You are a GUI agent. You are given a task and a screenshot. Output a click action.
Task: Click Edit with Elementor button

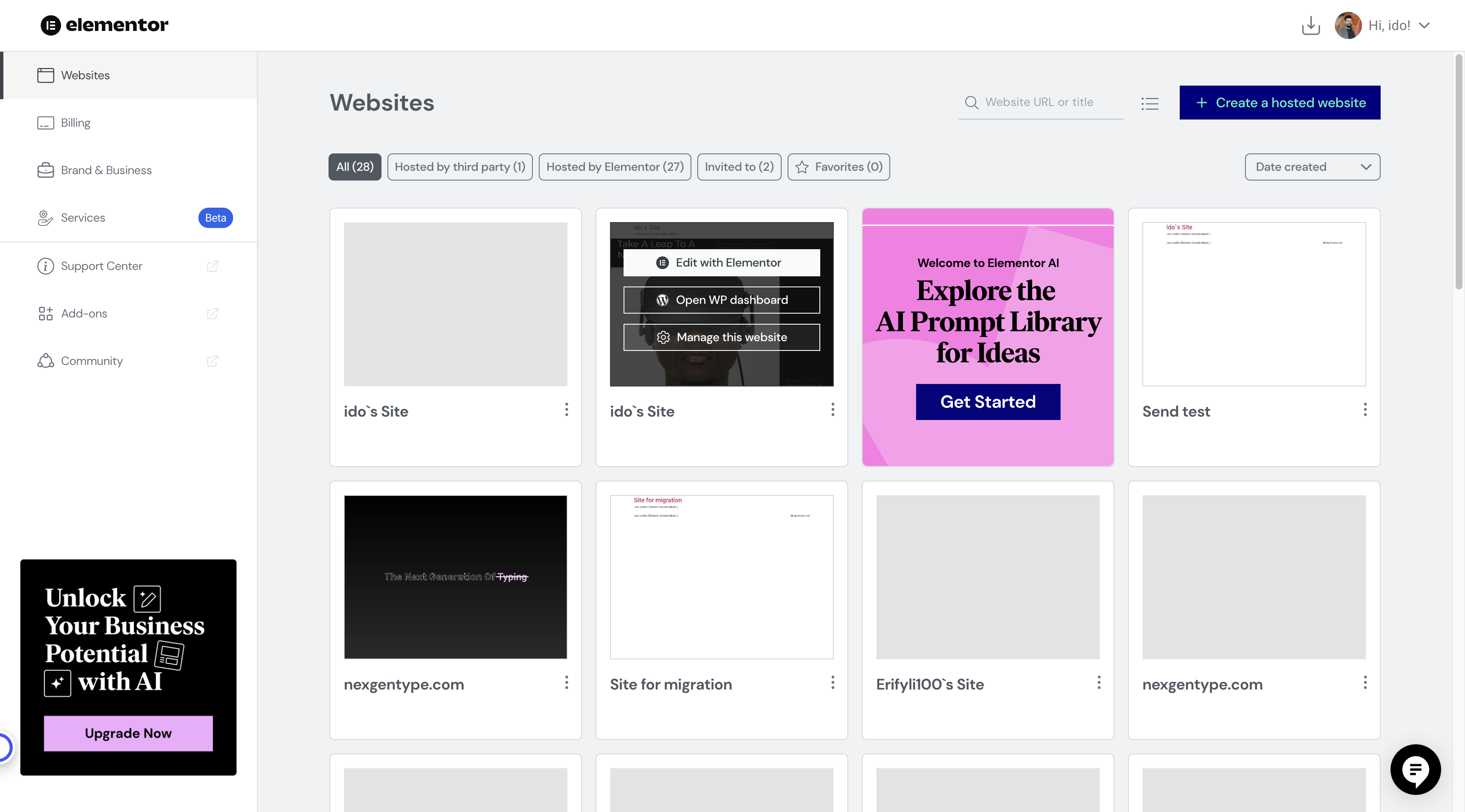pyautogui.click(x=721, y=263)
